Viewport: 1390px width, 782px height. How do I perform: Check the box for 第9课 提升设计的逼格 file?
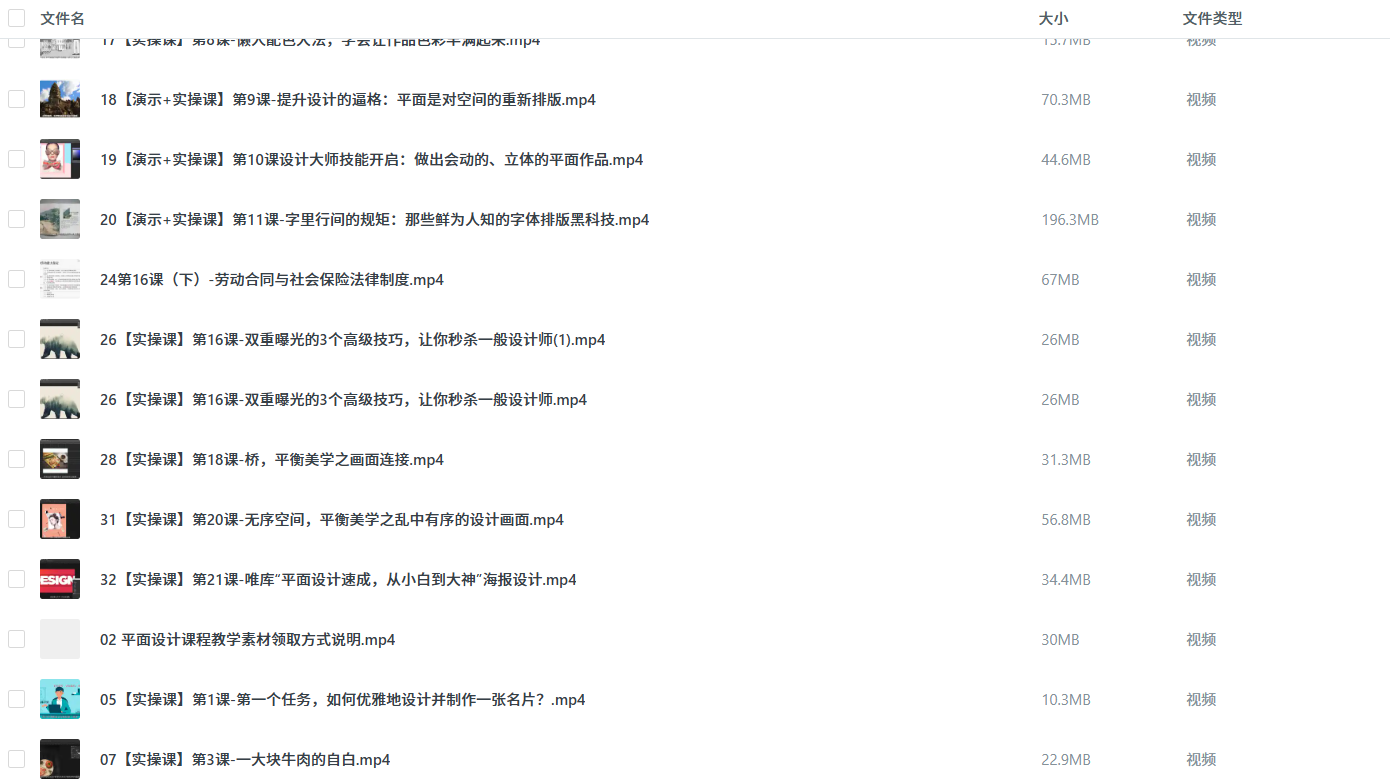pyautogui.click(x=16, y=99)
